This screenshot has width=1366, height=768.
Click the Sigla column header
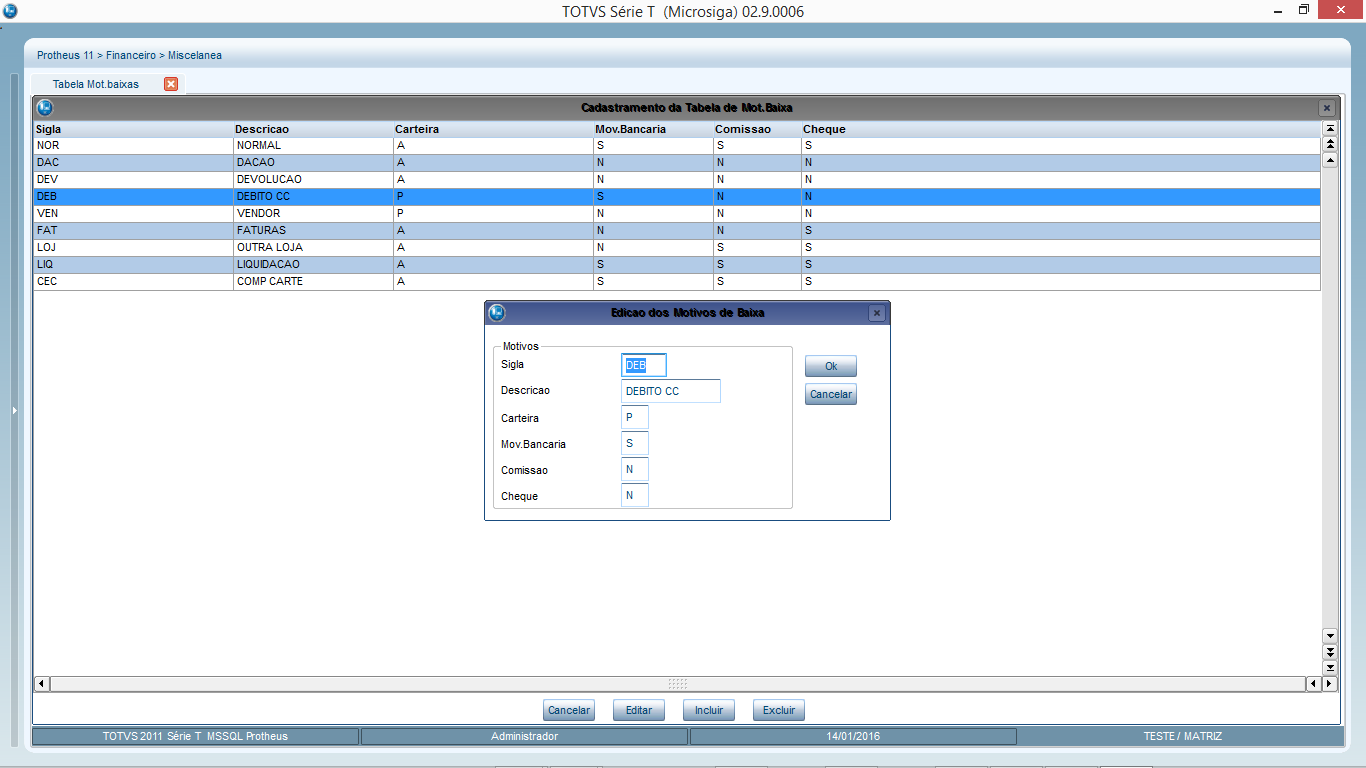[133, 129]
